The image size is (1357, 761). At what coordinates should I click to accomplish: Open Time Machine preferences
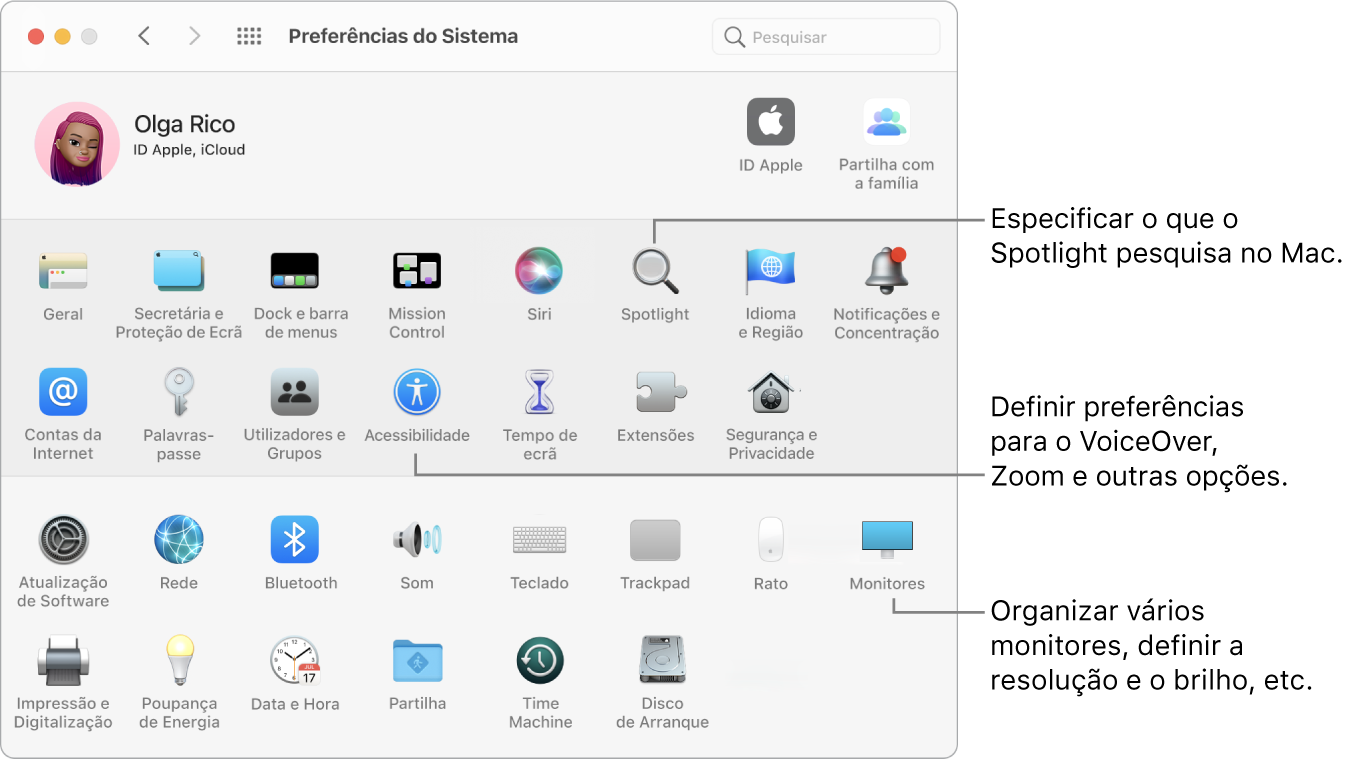point(540,661)
